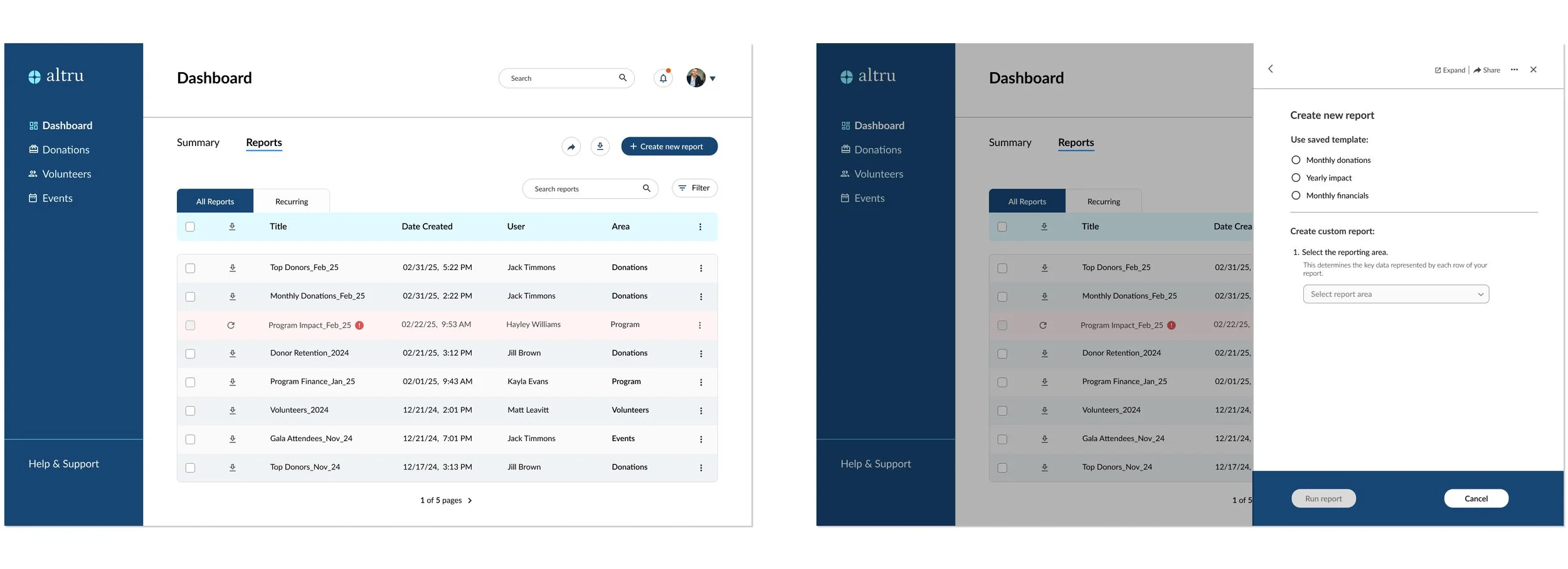The image size is (1568, 569).
Task: Open options menu for Donor Retention_2024 row
Action: pyautogui.click(x=701, y=353)
